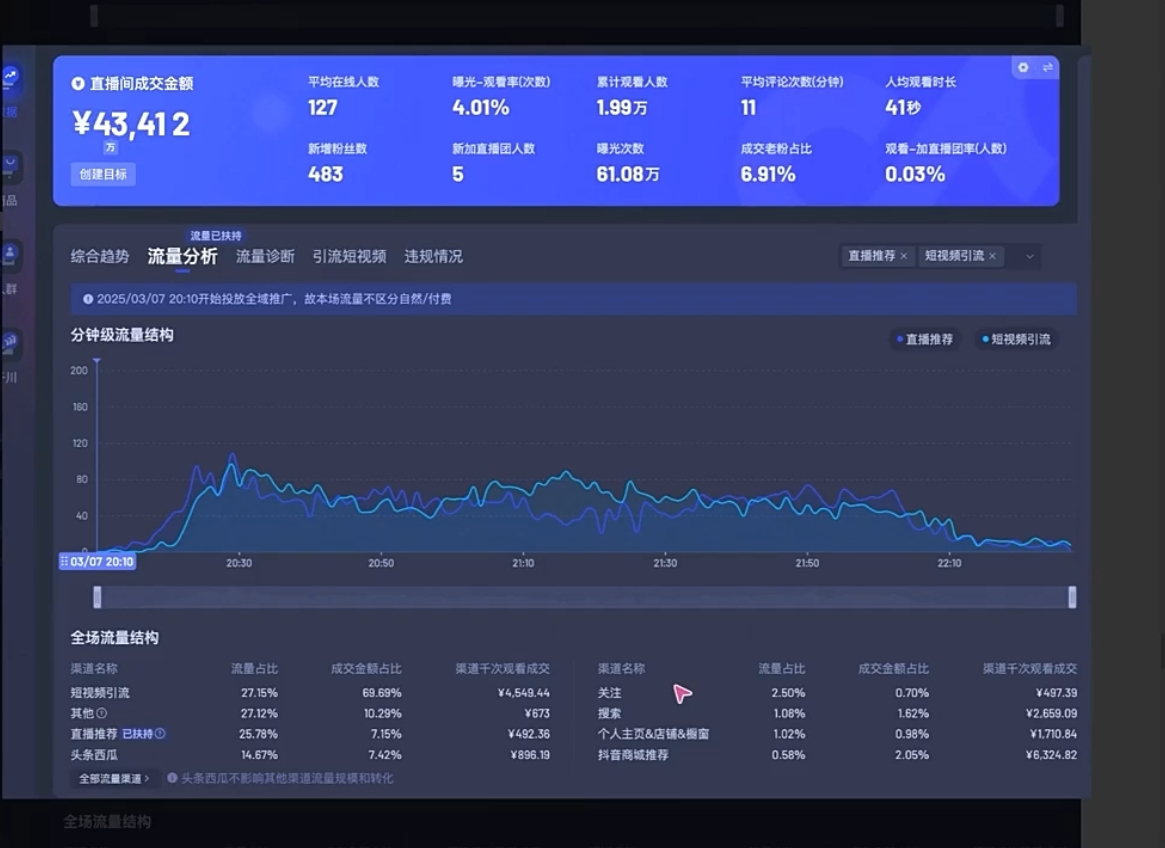1165x848 pixels.
Task: Click the swap-metrics arrows icon beside the gear
Action: (x=1048, y=67)
